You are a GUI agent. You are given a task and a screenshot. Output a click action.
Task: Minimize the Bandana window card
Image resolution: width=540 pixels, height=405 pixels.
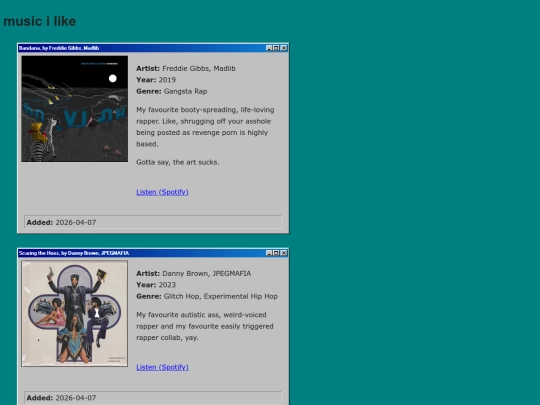pyautogui.click(x=269, y=48)
